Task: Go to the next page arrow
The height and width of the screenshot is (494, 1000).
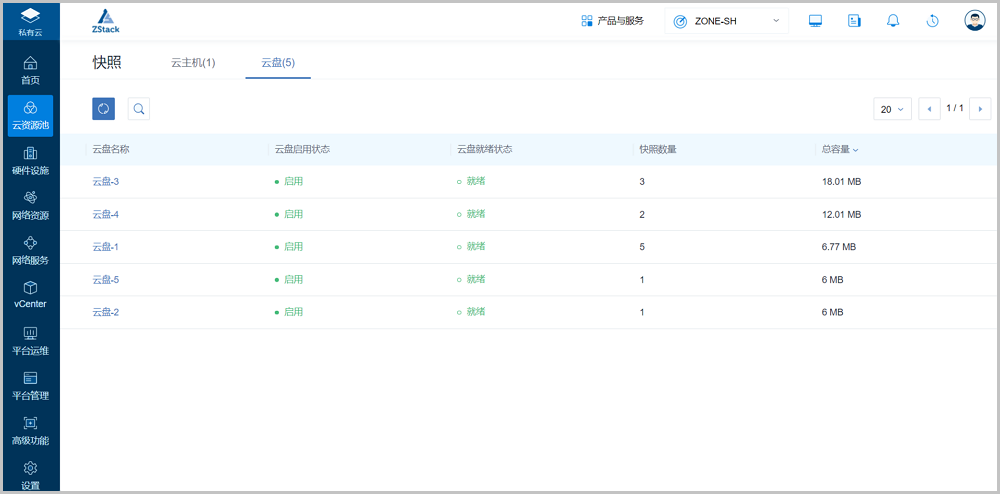Action: pyautogui.click(x=980, y=109)
